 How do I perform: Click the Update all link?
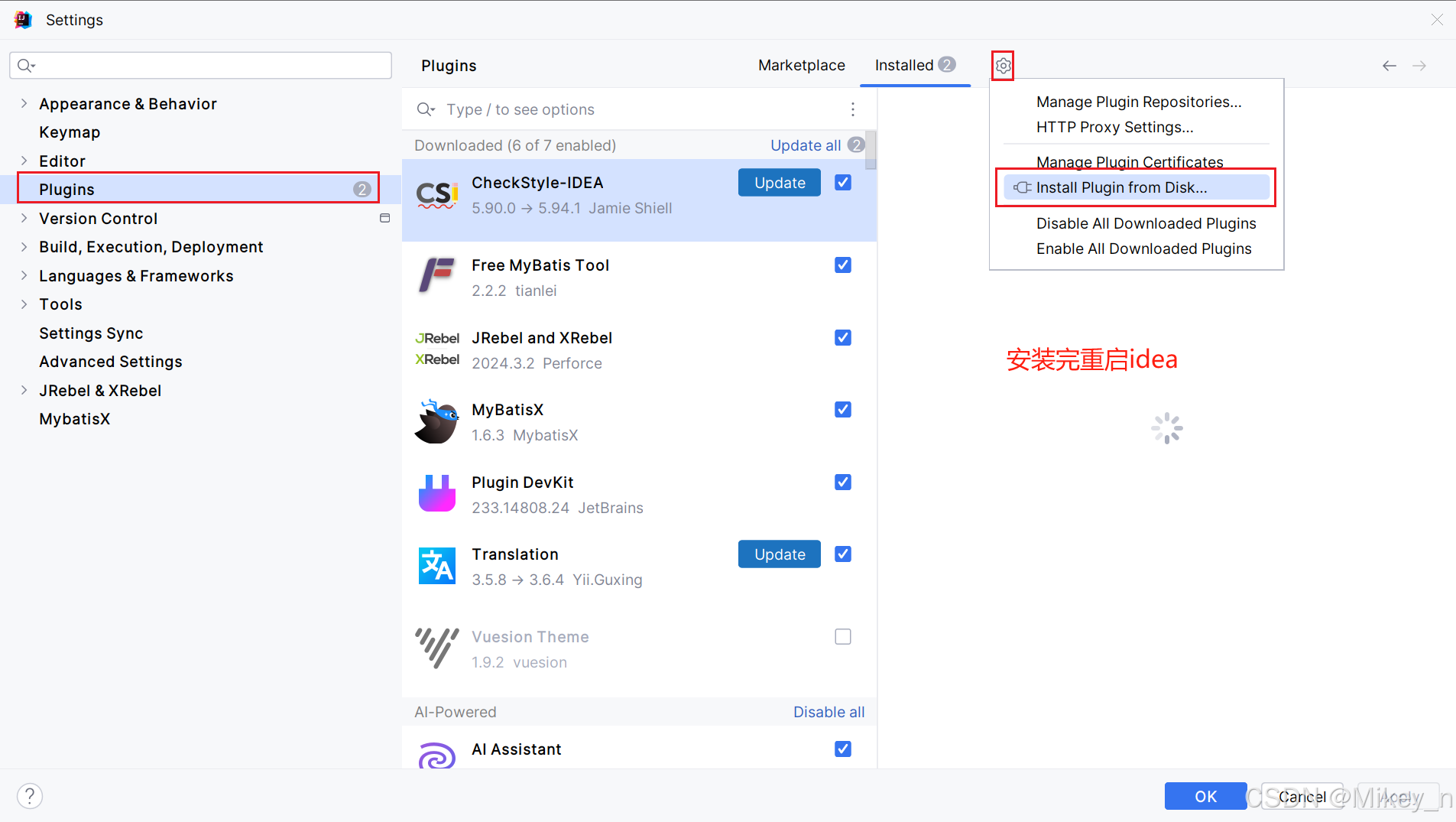(x=806, y=145)
